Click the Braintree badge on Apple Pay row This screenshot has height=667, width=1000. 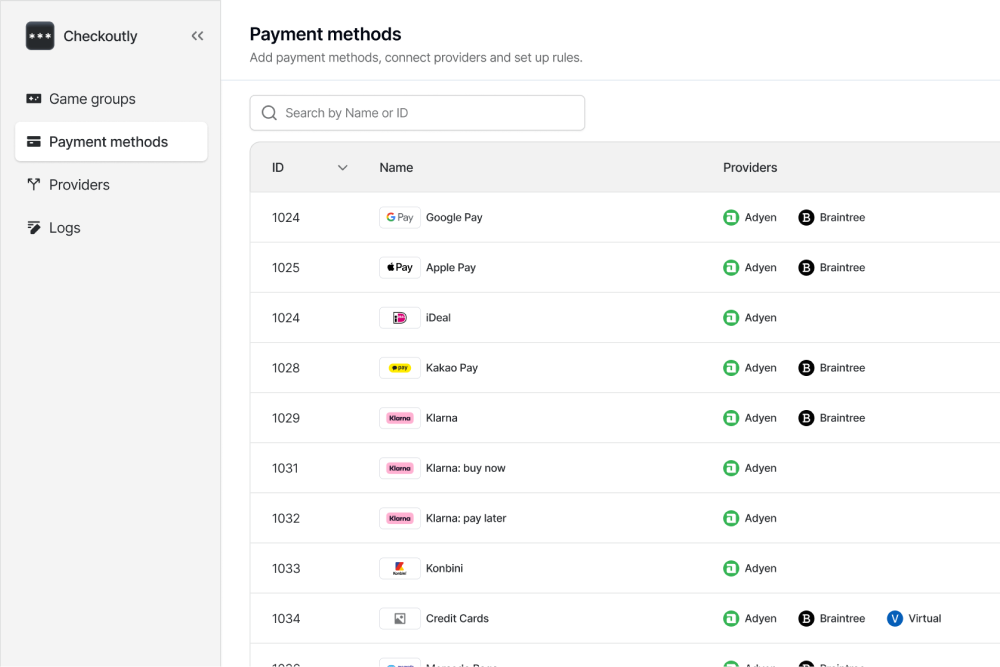click(x=831, y=267)
